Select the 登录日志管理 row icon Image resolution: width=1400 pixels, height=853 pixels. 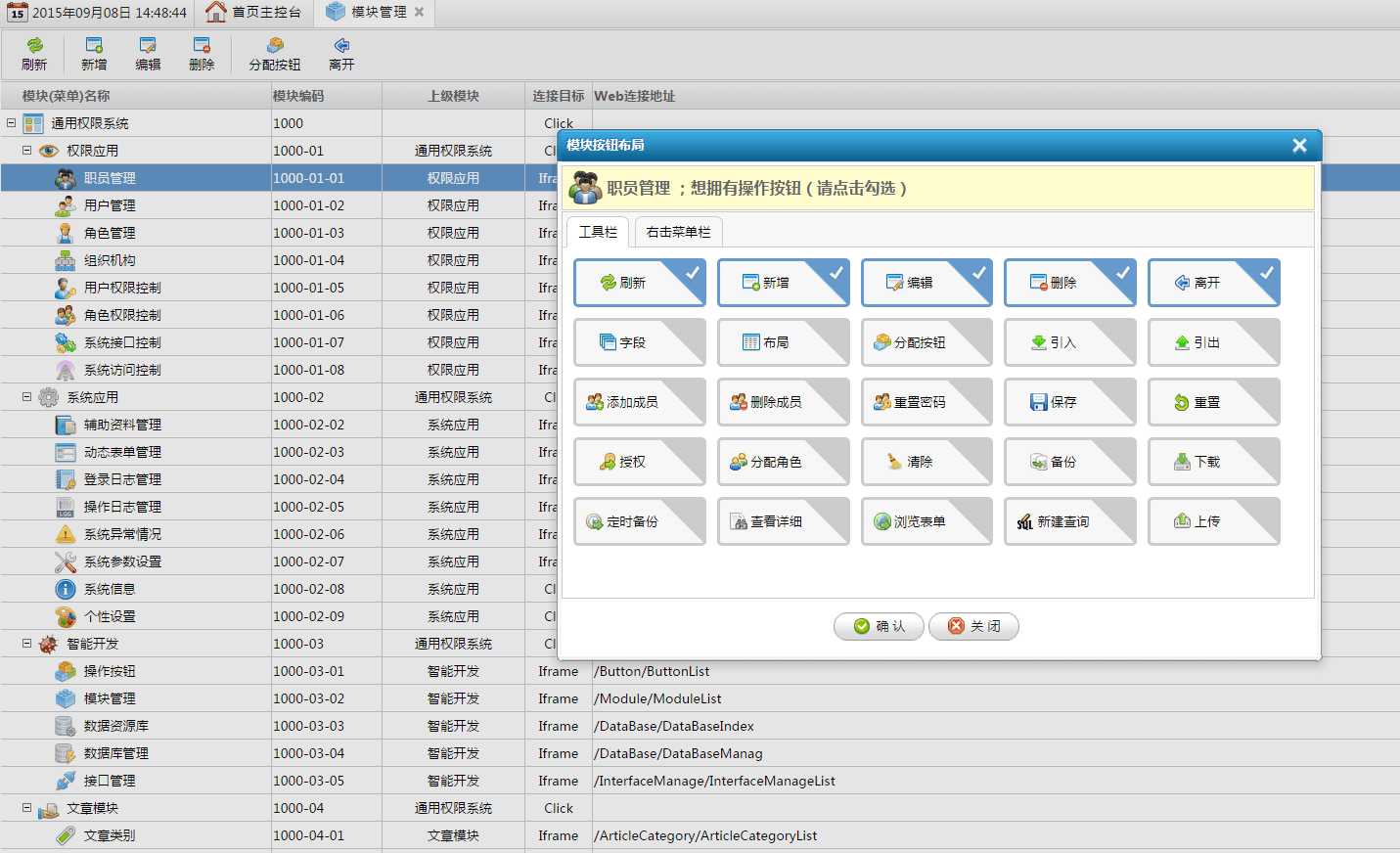pyautogui.click(x=66, y=479)
